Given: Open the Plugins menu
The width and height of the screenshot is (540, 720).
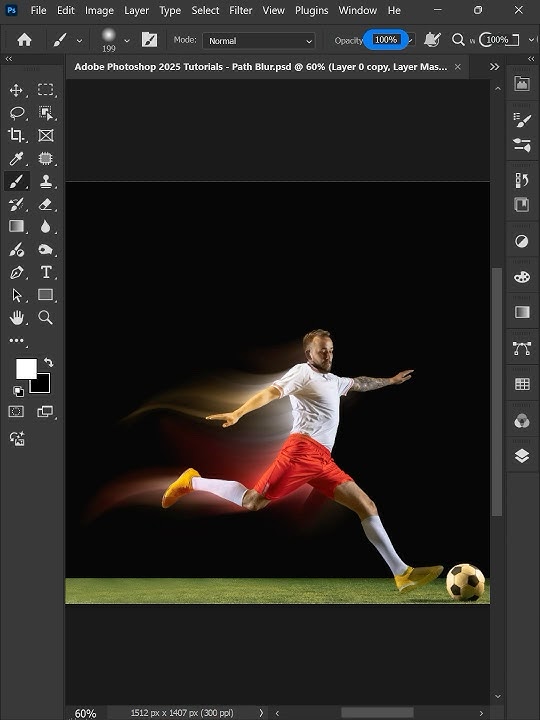Looking at the screenshot, I should [x=311, y=10].
